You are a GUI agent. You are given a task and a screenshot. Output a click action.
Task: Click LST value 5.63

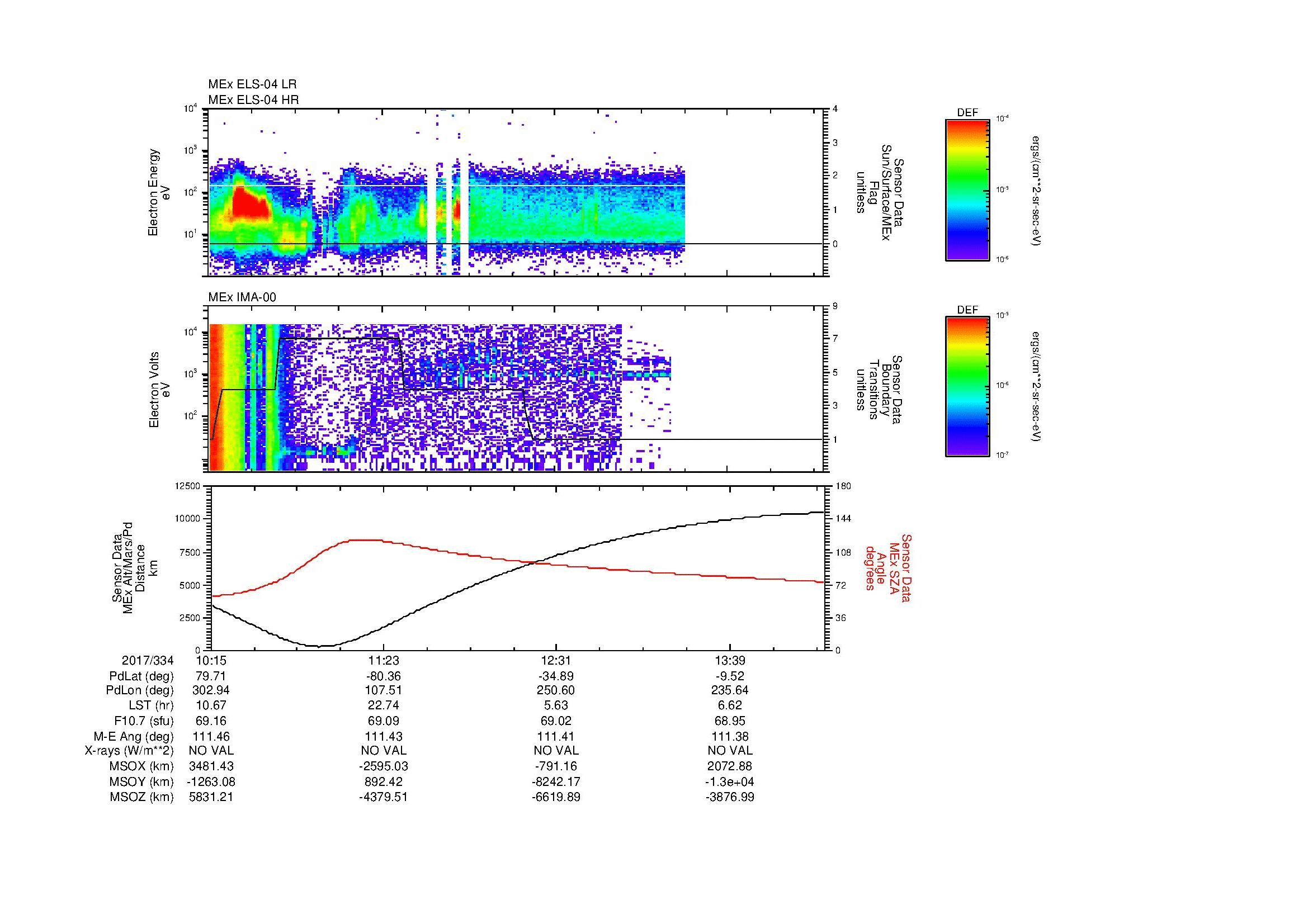(x=556, y=705)
